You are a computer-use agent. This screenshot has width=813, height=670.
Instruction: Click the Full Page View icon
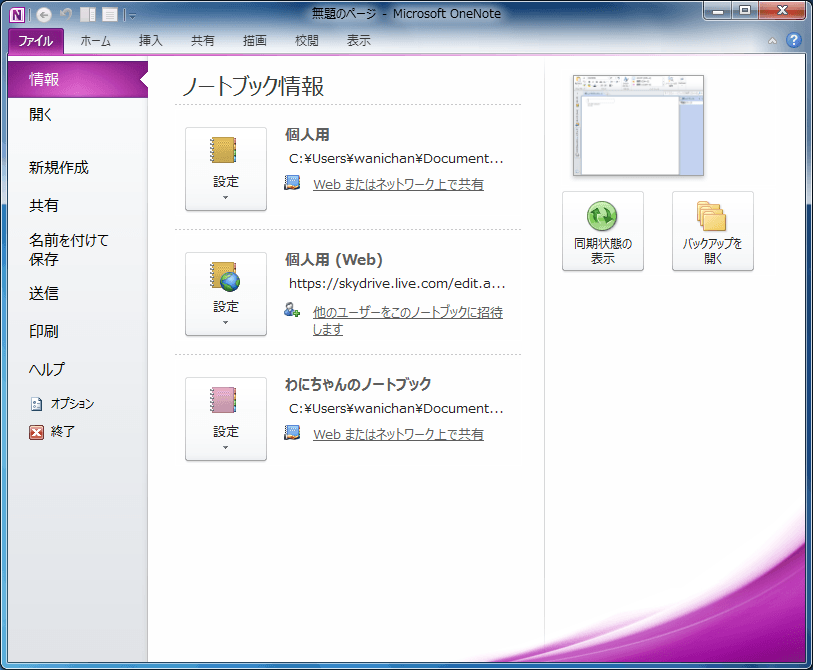[109, 15]
